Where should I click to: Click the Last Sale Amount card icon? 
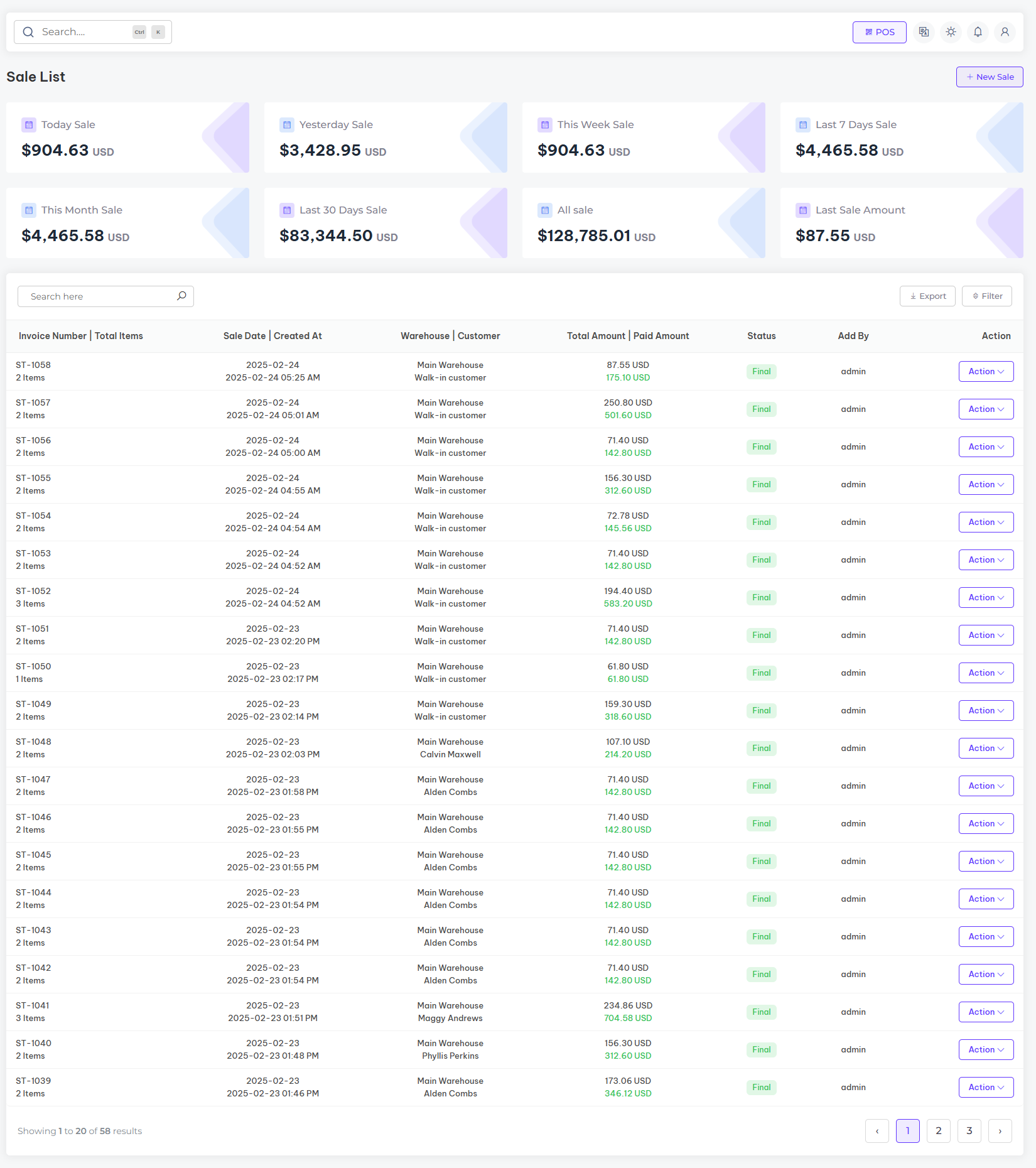[x=802, y=210]
